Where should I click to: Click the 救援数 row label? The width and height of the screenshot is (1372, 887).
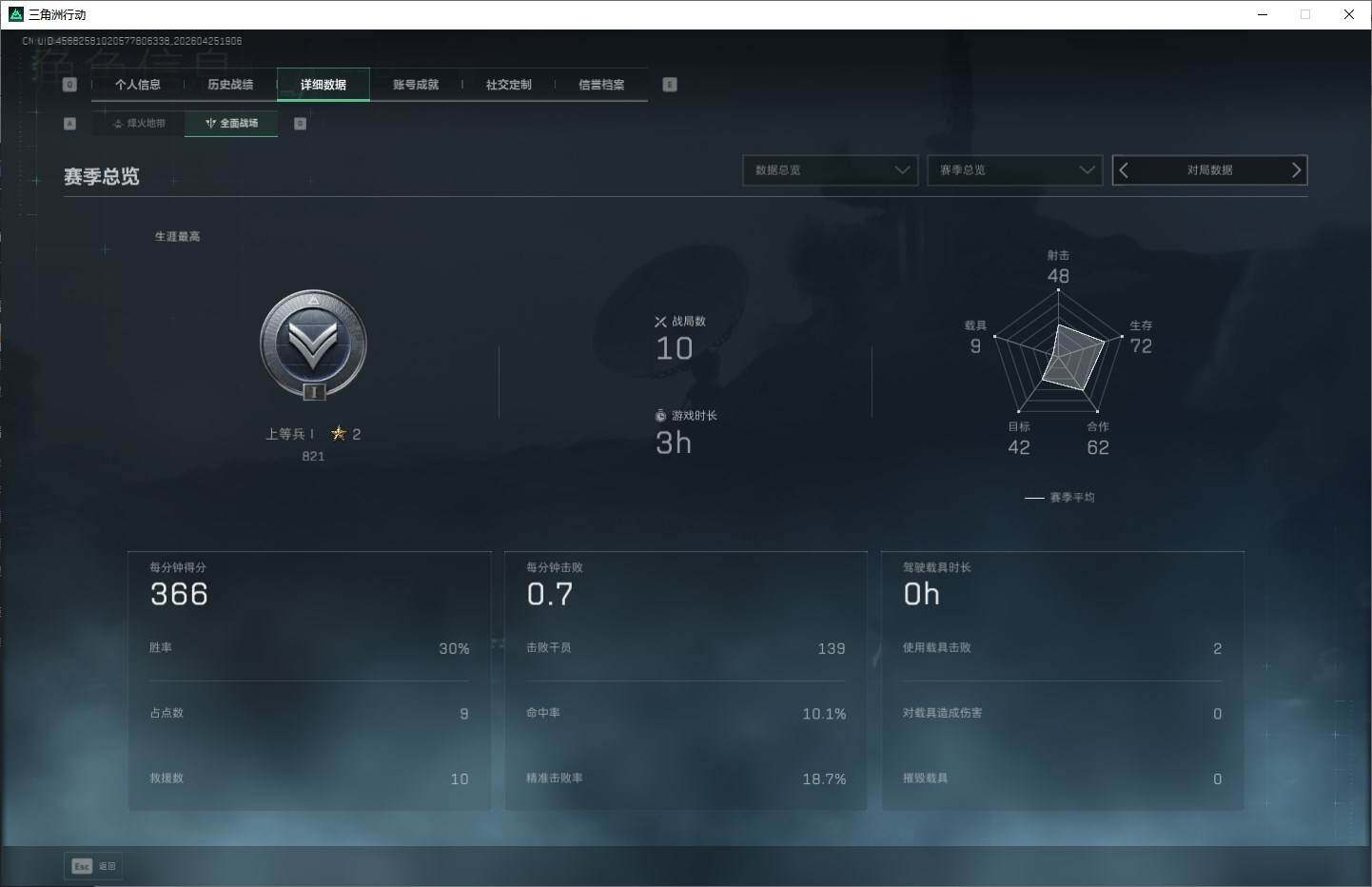coord(167,779)
